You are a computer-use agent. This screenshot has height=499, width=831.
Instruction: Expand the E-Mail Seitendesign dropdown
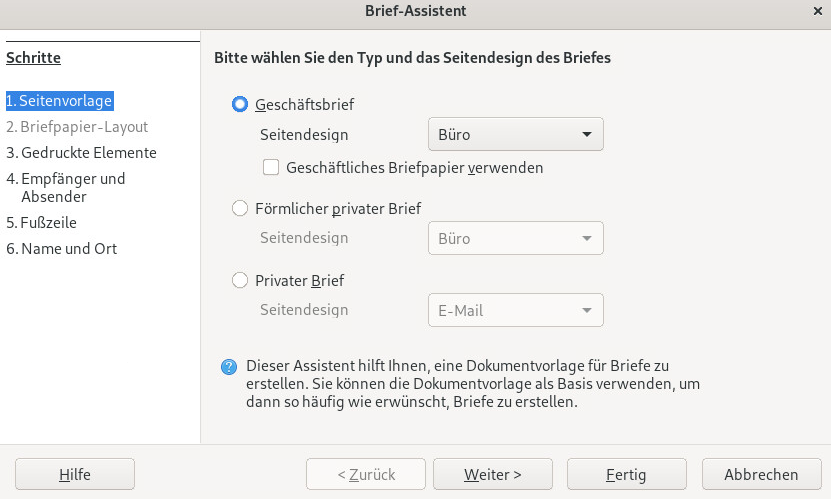(x=515, y=311)
